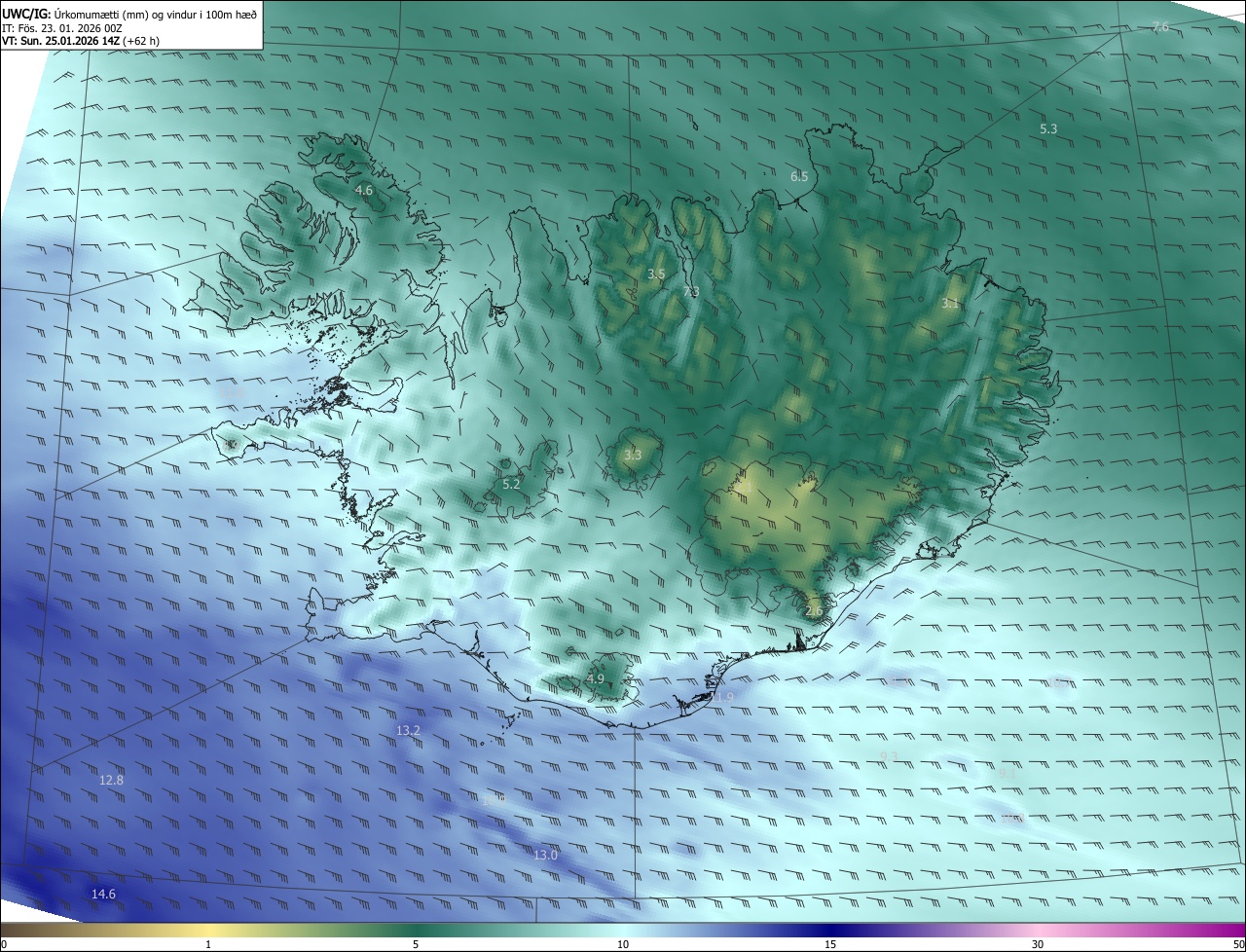The height and width of the screenshot is (952, 1246).
Task: Click the 0 tick label on the colour scale
Action: point(4,944)
